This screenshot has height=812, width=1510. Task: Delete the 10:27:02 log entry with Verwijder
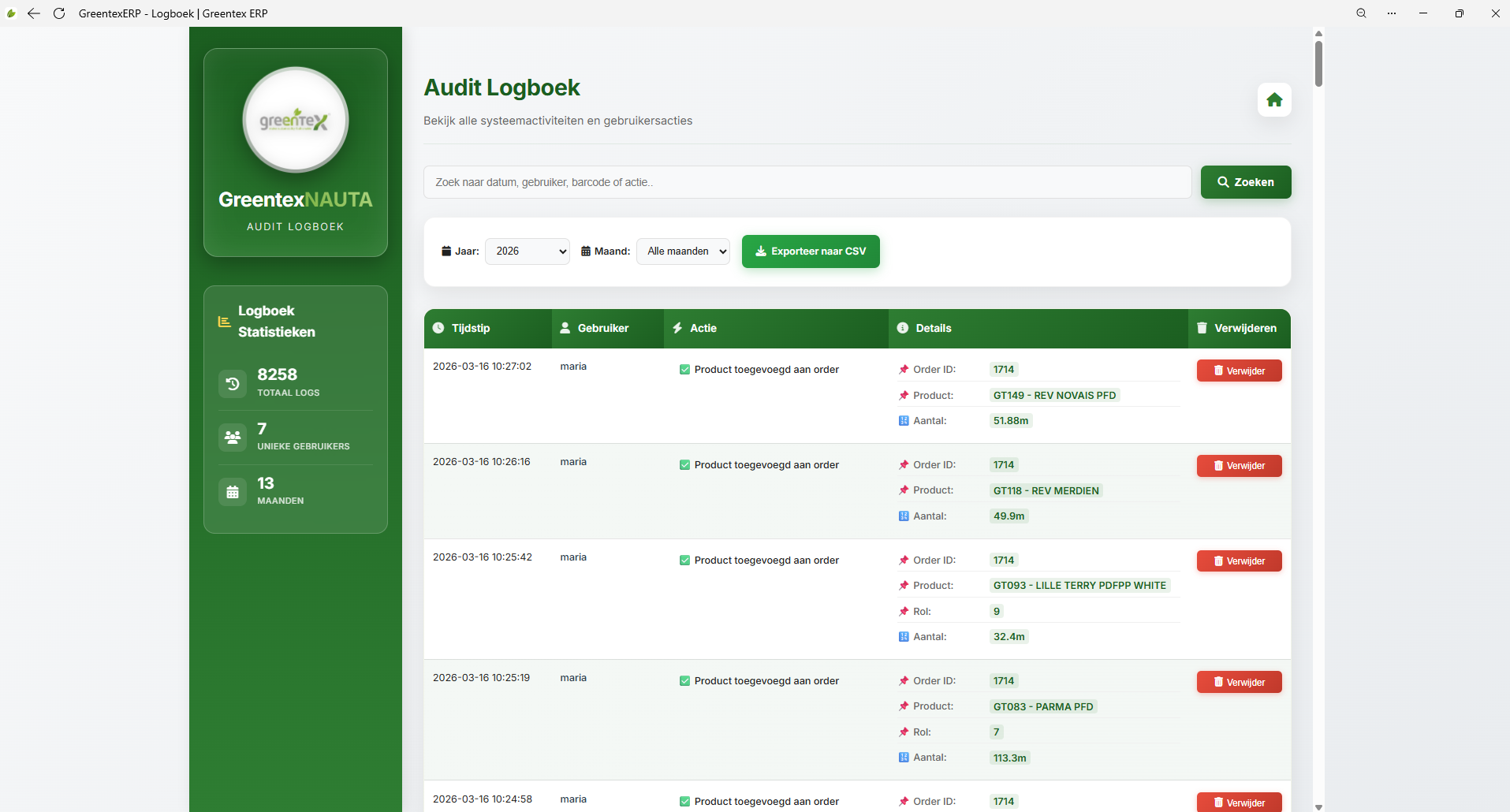(1240, 371)
